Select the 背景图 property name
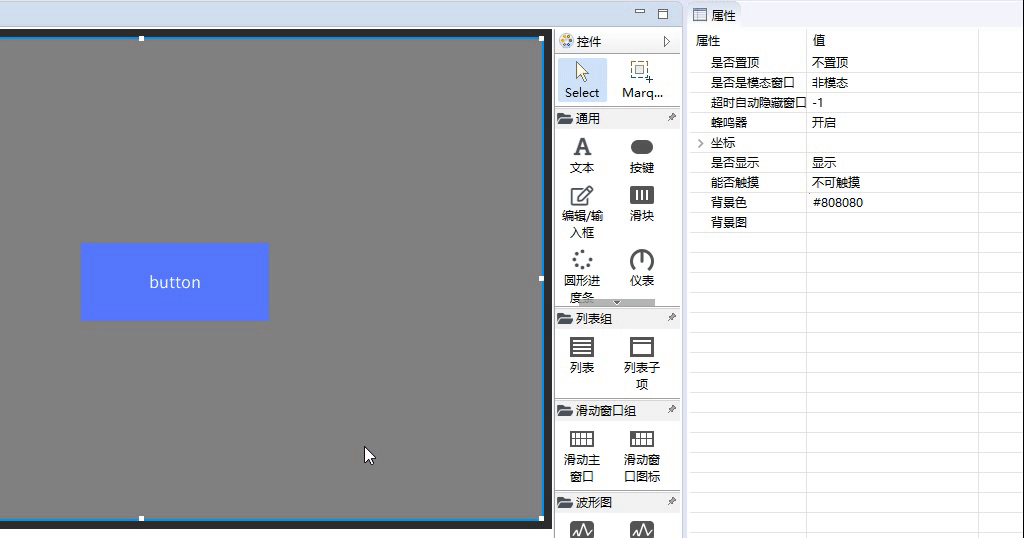 click(x=729, y=223)
